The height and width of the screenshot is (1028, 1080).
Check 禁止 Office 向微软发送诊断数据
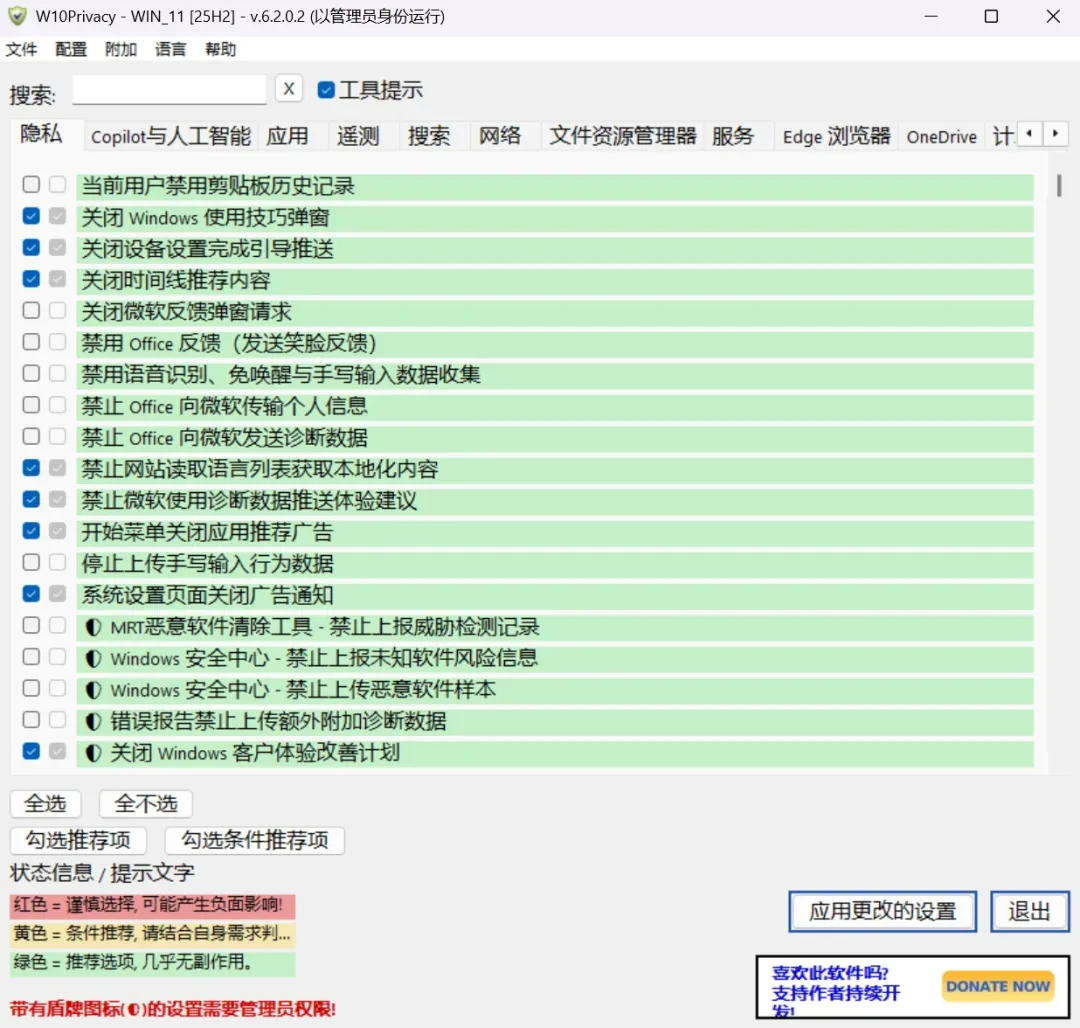31,437
